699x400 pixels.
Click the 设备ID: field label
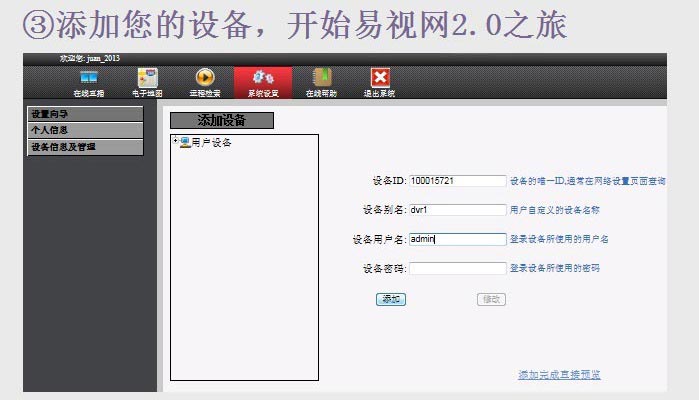tap(389, 181)
